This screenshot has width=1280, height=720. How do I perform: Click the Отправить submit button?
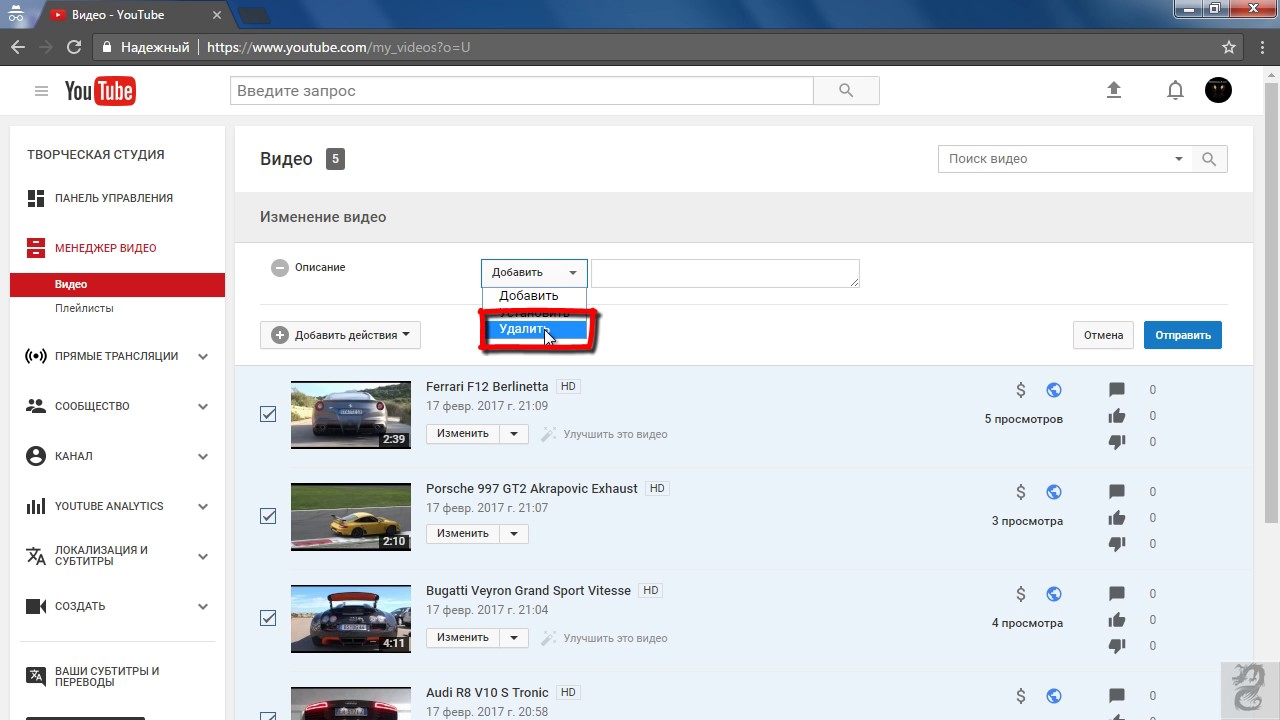1183,335
